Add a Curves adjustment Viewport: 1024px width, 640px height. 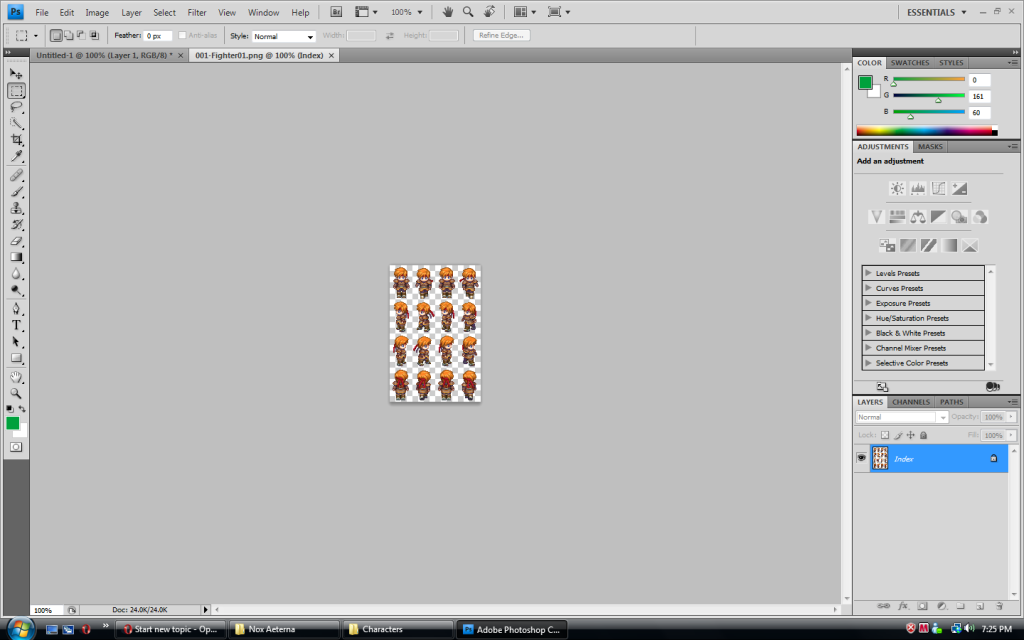click(x=938, y=189)
